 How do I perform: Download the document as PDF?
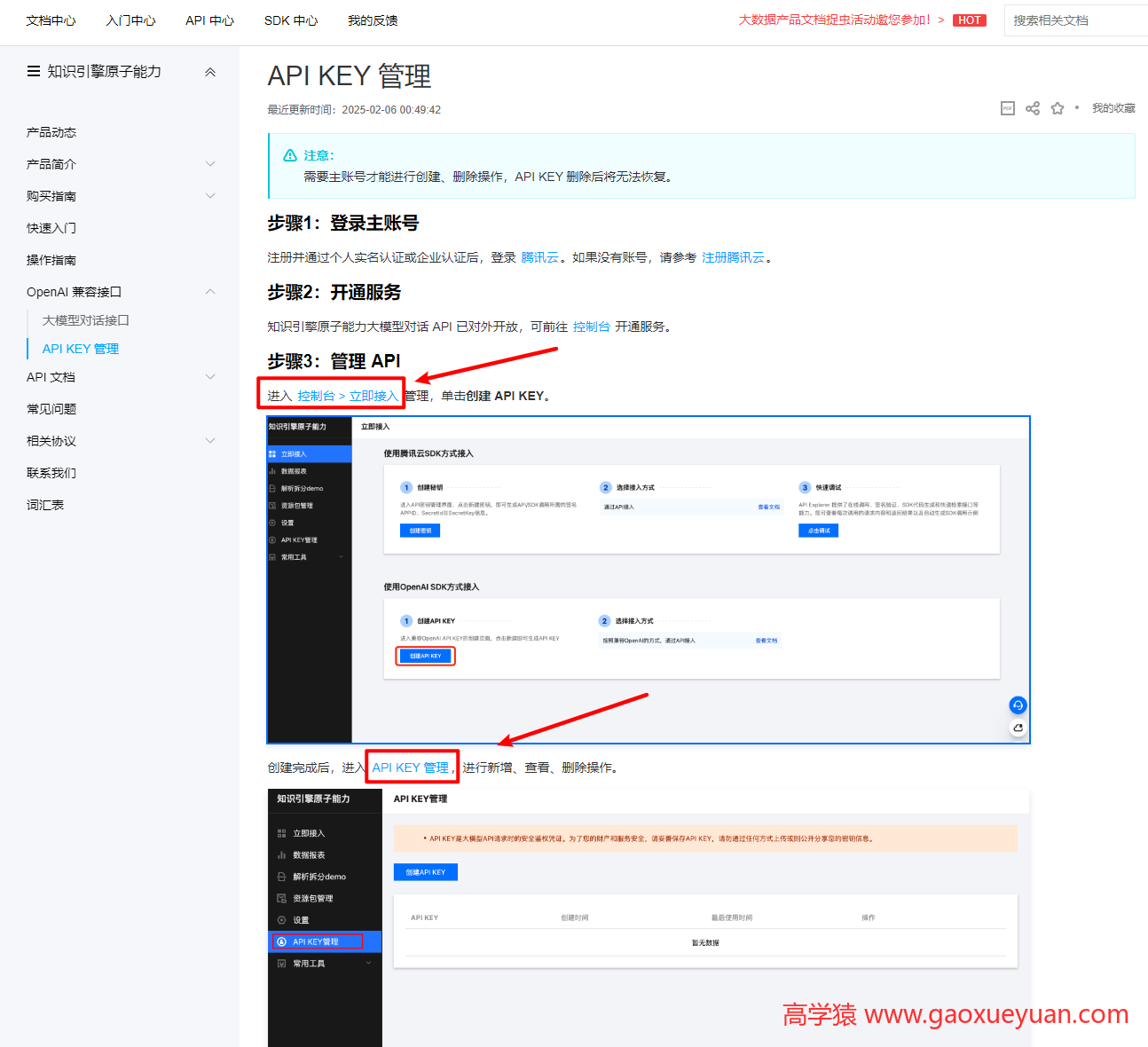pyautogui.click(x=1007, y=107)
